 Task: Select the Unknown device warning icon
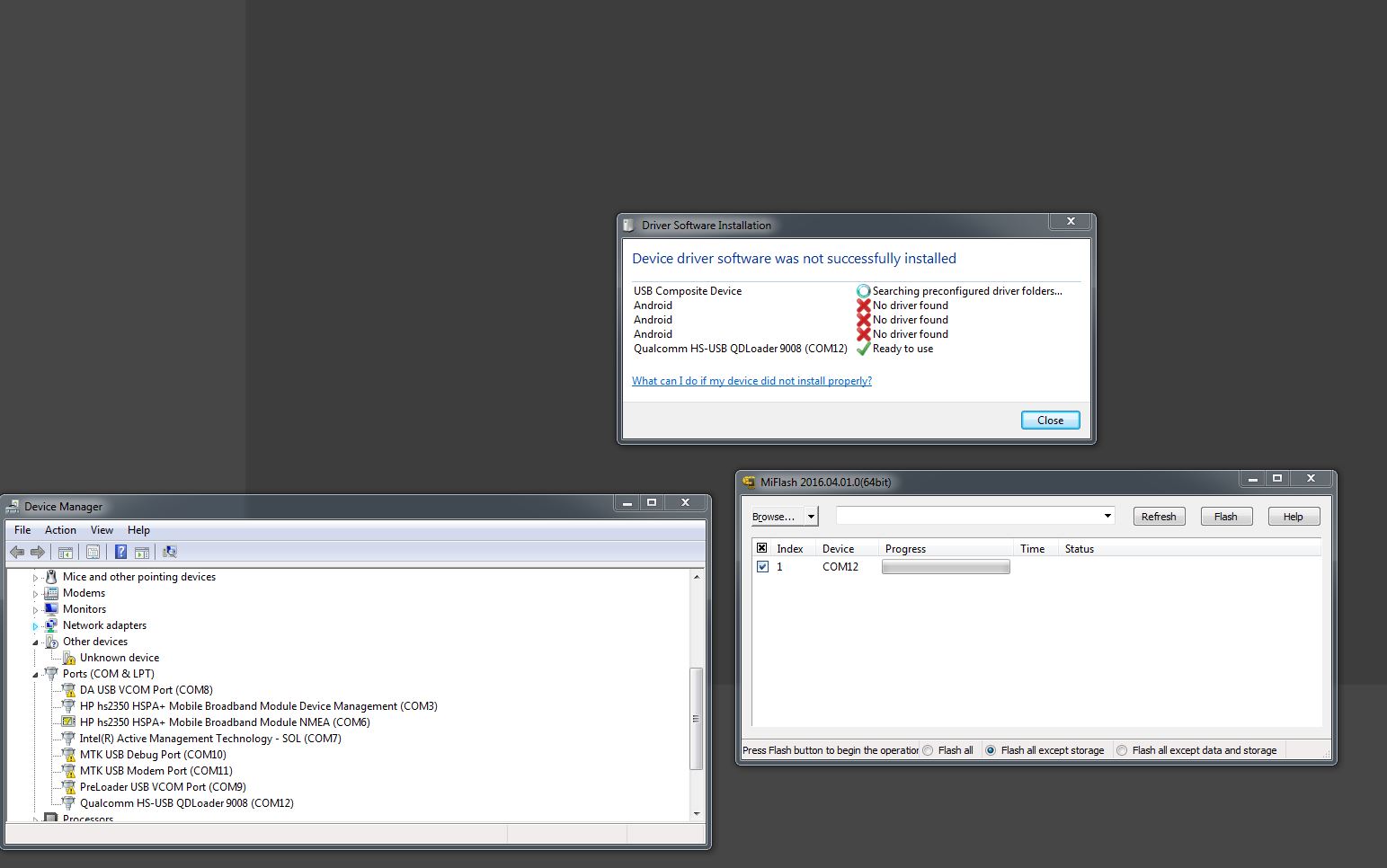(68, 658)
